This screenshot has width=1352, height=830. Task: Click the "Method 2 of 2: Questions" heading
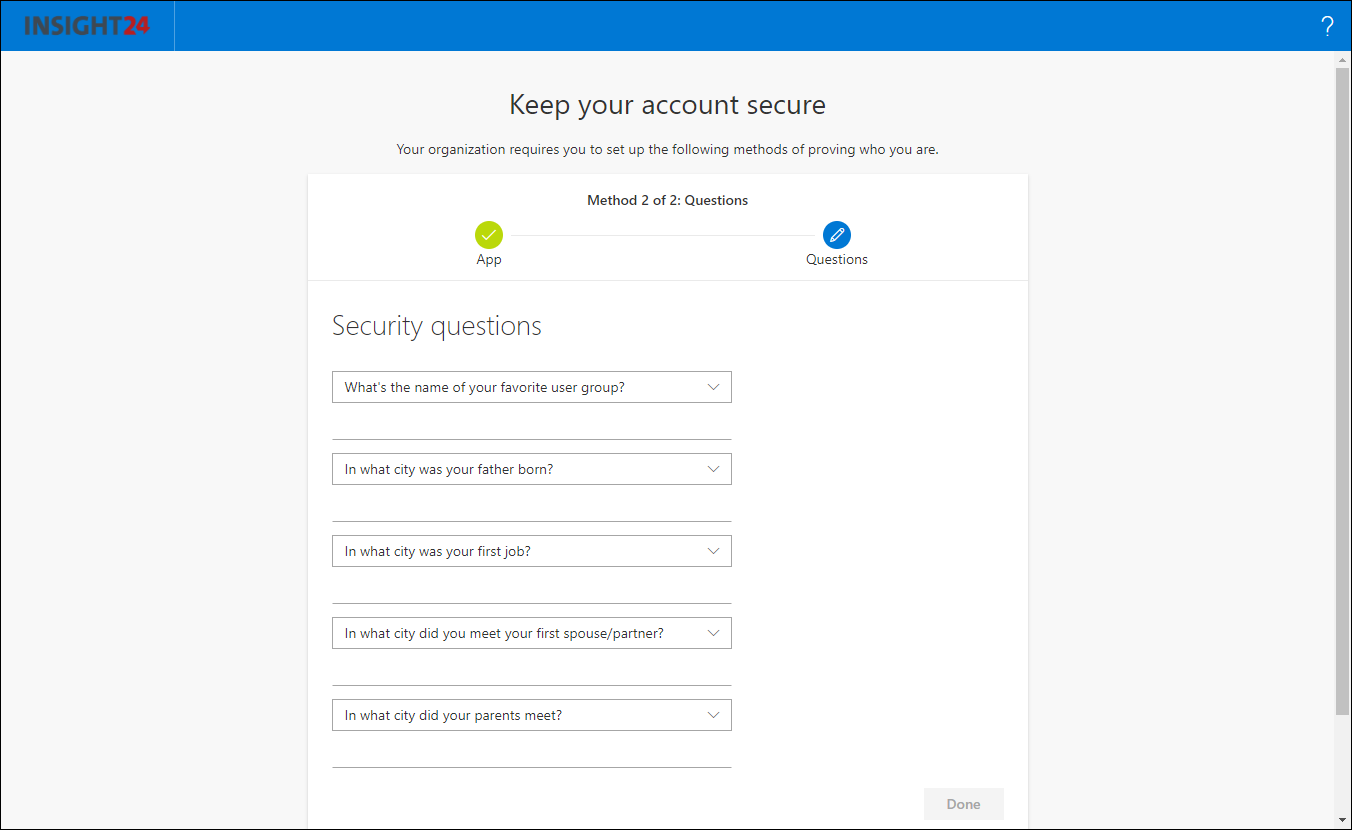(667, 200)
